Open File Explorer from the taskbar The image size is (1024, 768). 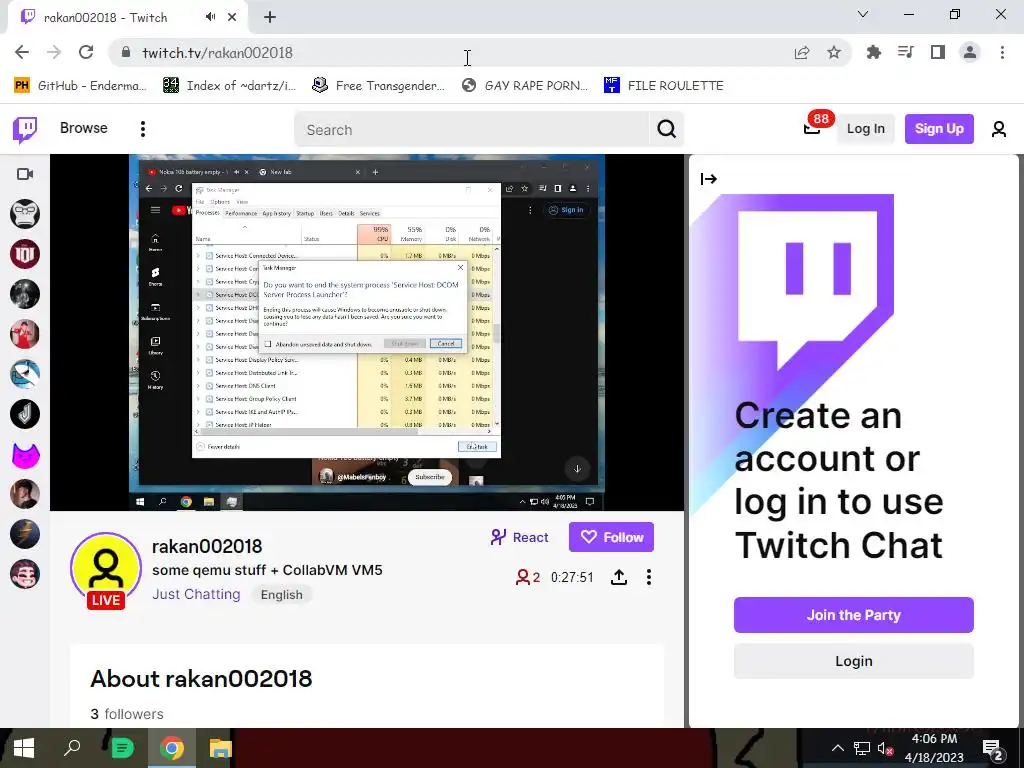pos(221,748)
